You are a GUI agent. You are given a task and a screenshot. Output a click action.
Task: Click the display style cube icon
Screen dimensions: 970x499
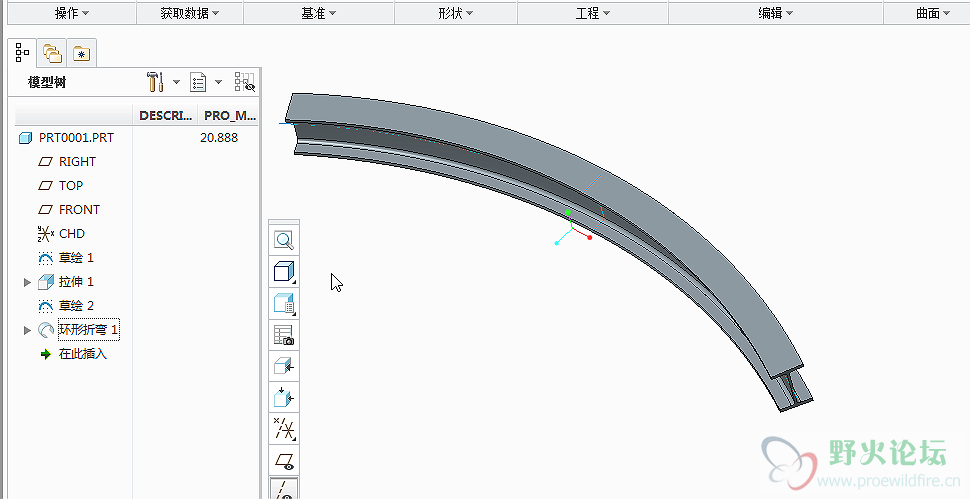click(284, 272)
